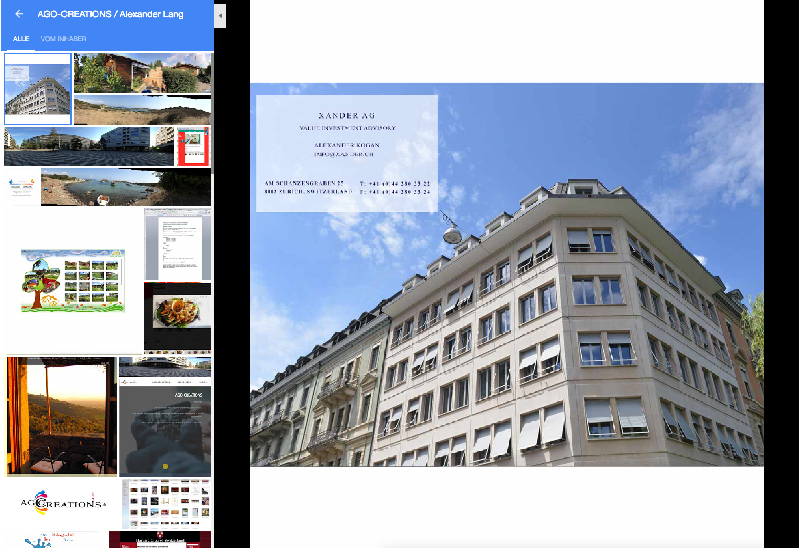The width and height of the screenshot is (800, 548).
Task: Open the gallery grid screenshot thumbnail
Action: coord(166,504)
